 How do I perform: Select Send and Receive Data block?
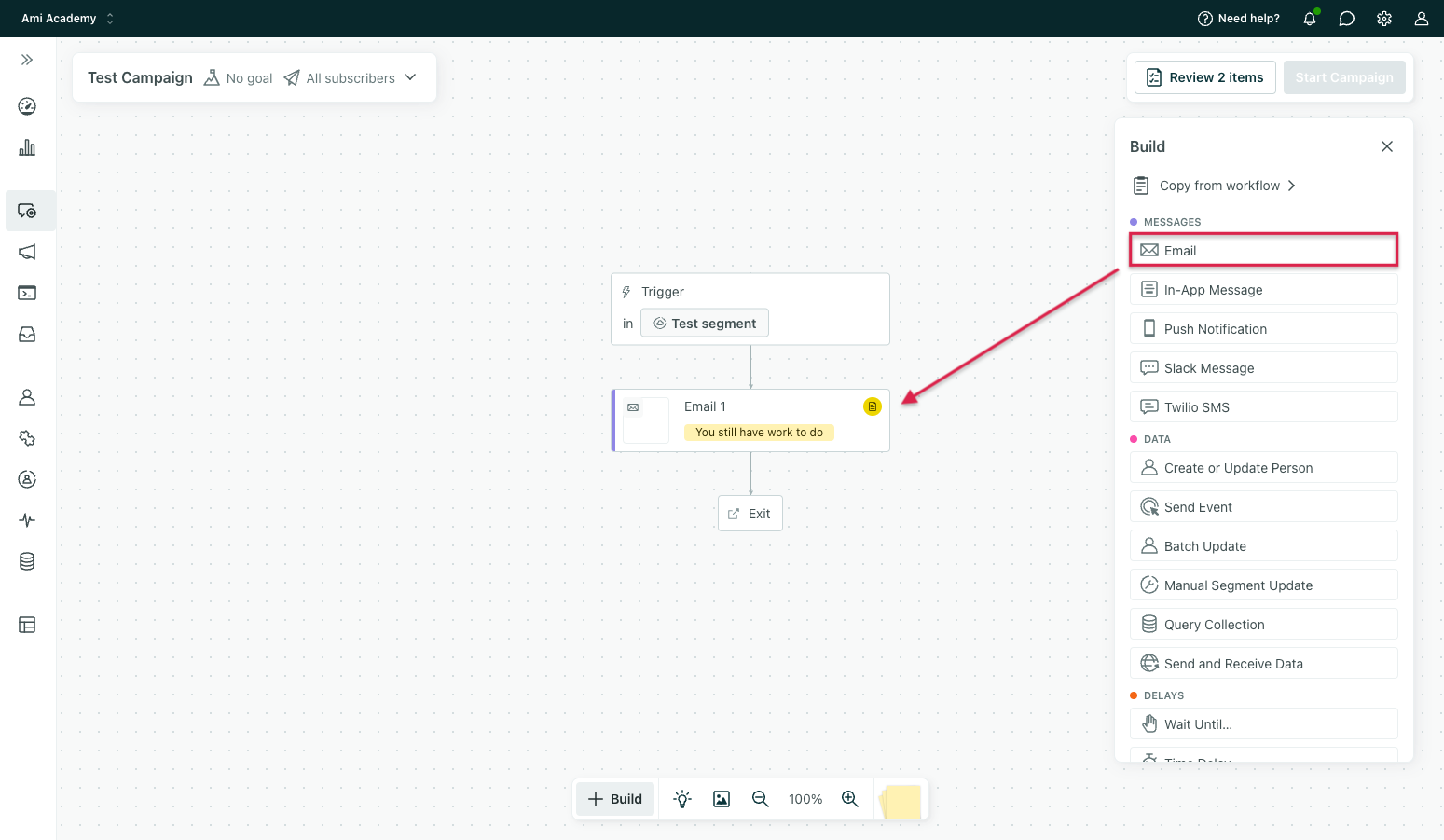click(1264, 664)
